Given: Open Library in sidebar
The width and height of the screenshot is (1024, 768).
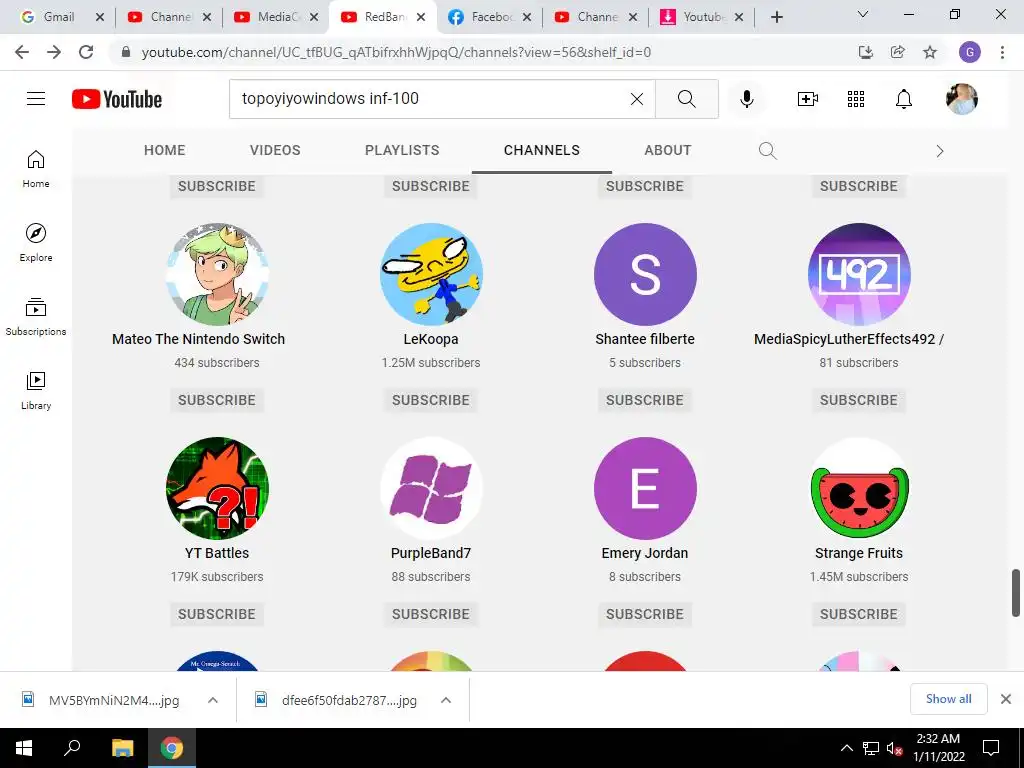Looking at the screenshot, I should pos(36,391).
